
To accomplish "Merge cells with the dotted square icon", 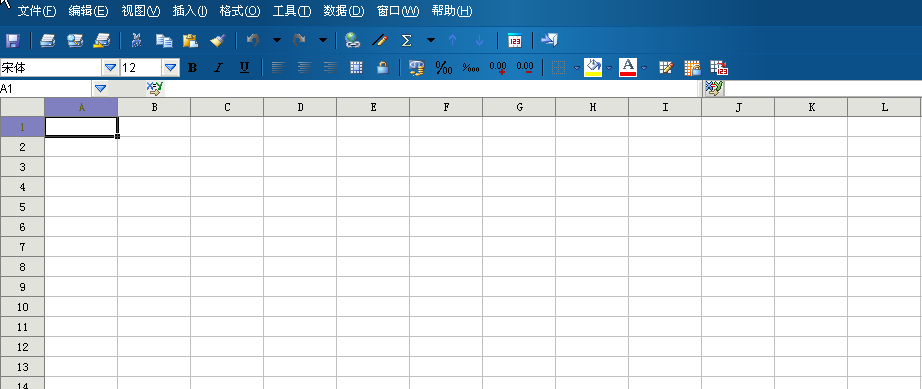I will click(356, 68).
